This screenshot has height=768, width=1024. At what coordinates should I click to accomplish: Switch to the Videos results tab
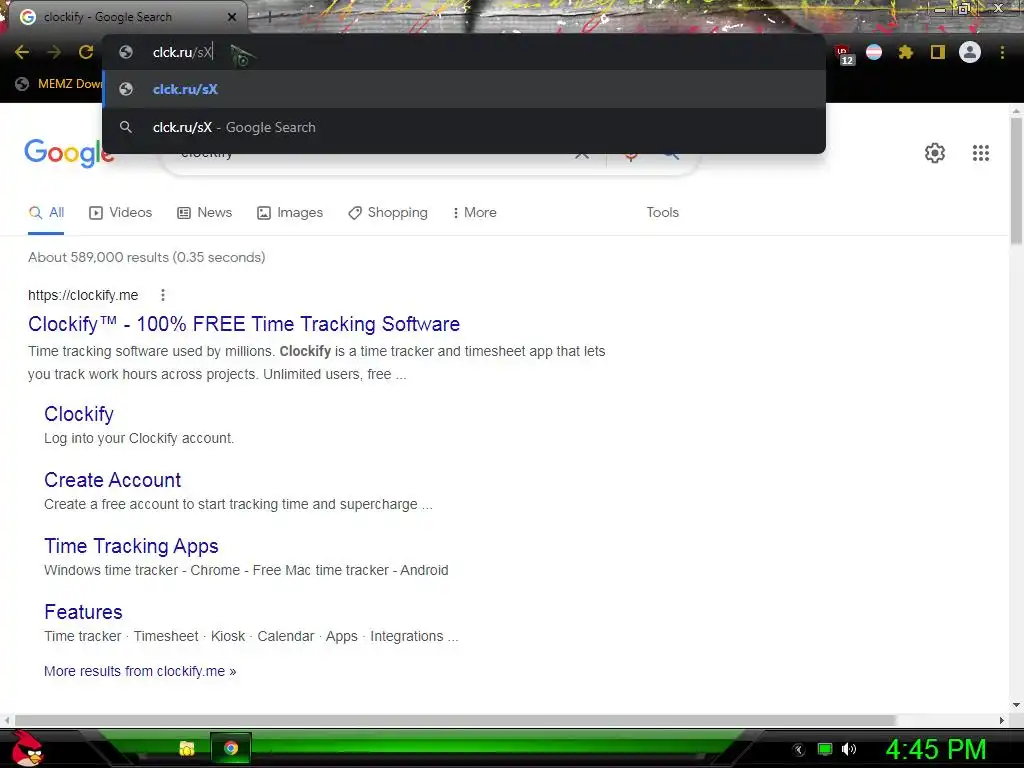[121, 213]
